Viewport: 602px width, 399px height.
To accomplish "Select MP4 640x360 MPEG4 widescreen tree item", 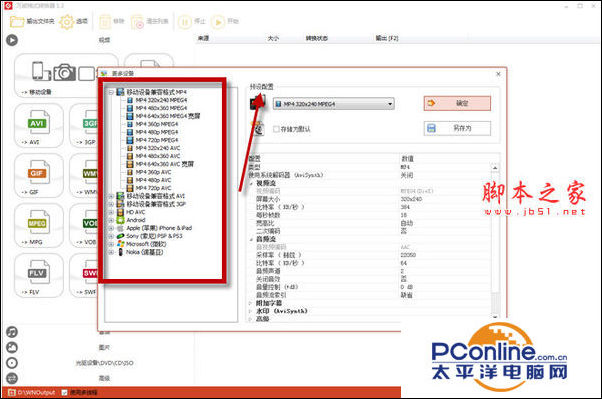I will pos(168,116).
